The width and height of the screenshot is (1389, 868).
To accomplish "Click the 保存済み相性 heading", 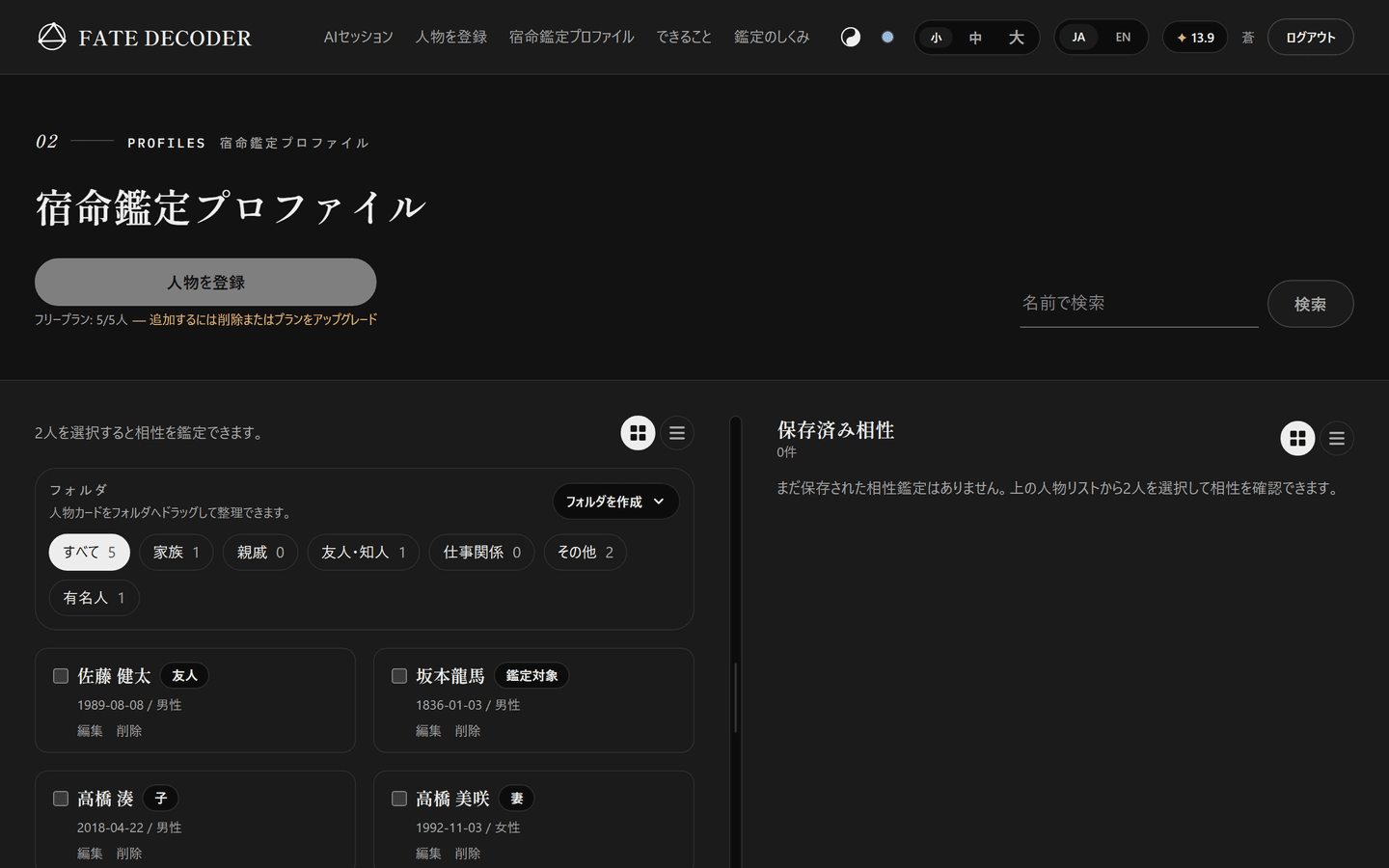I will coord(836,430).
